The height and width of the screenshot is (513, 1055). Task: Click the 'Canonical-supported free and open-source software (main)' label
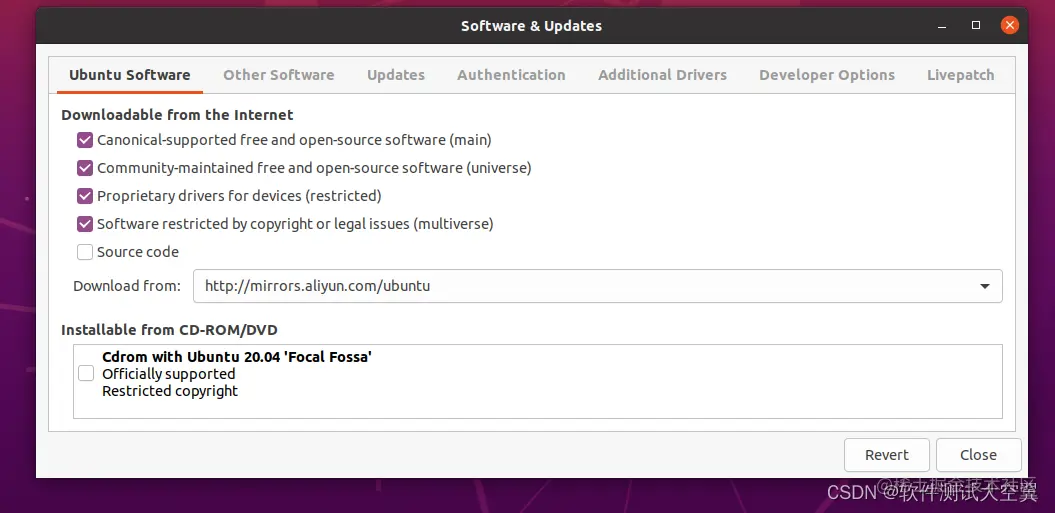tap(294, 140)
